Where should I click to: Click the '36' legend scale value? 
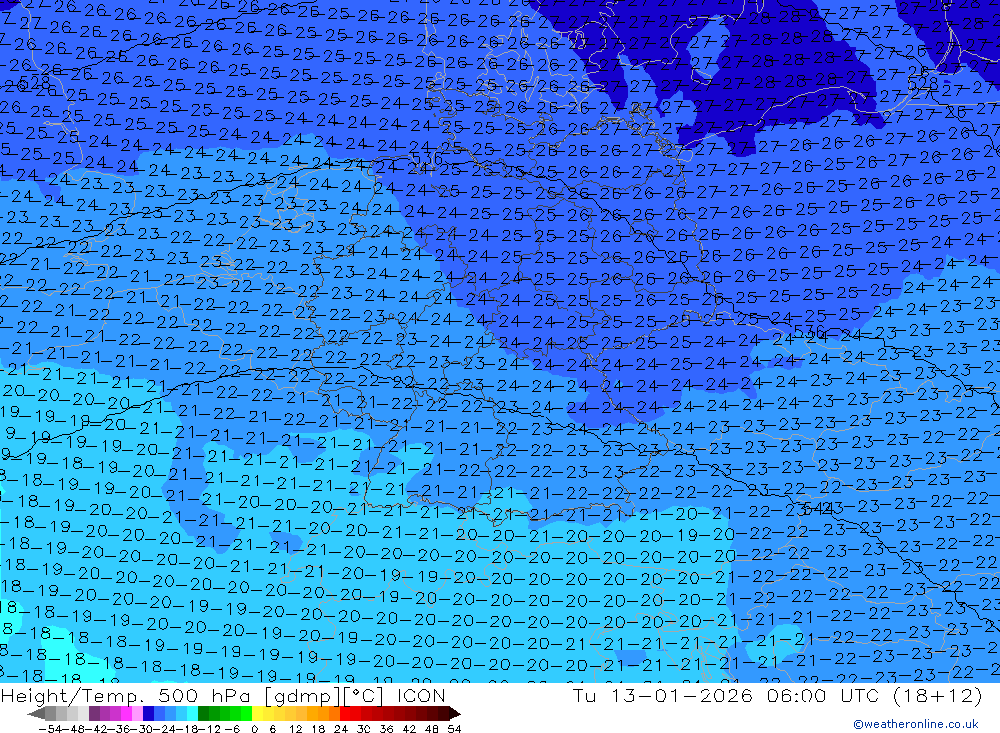(386, 729)
